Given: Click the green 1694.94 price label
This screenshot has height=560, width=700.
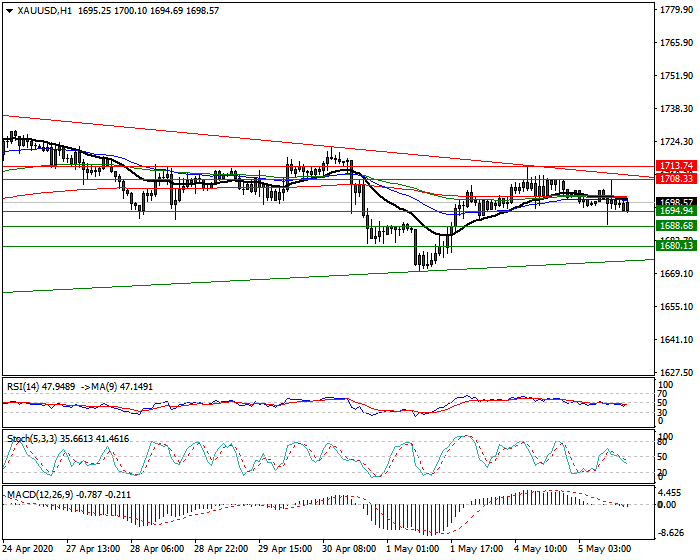Looking at the screenshot, I should pos(676,211).
